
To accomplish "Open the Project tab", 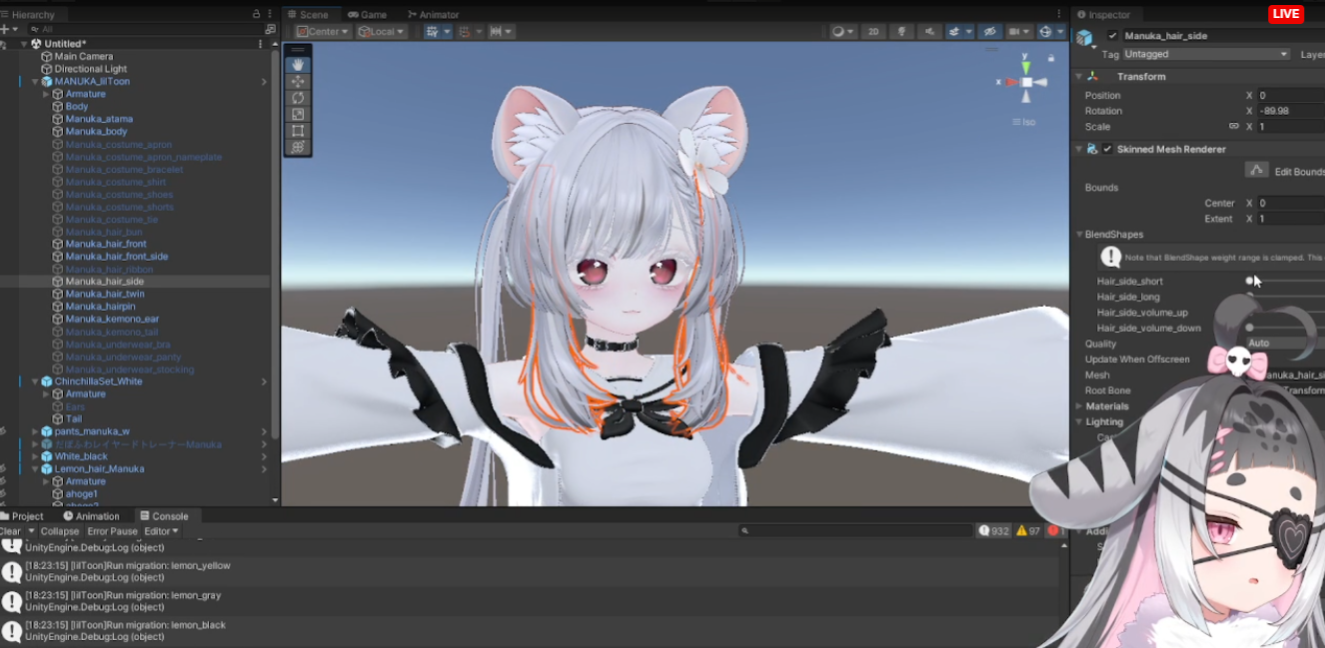I will click(x=22, y=516).
